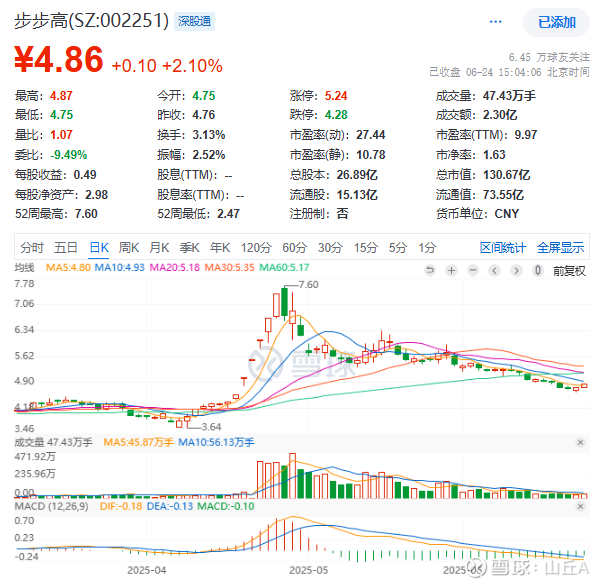Click the stock title 步步高(SZ:002251)
The image size is (606, 586).
pos(92,21)
